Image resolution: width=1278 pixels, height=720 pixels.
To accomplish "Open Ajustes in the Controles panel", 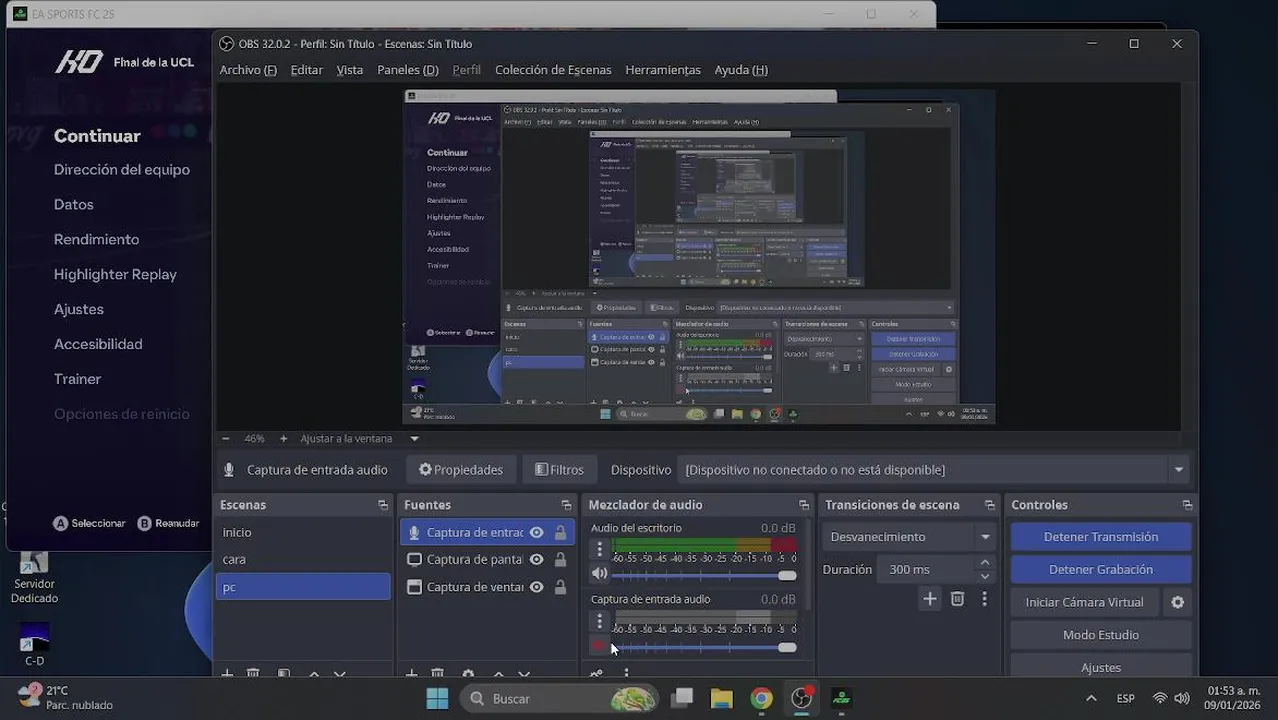I will [1101, 667].
